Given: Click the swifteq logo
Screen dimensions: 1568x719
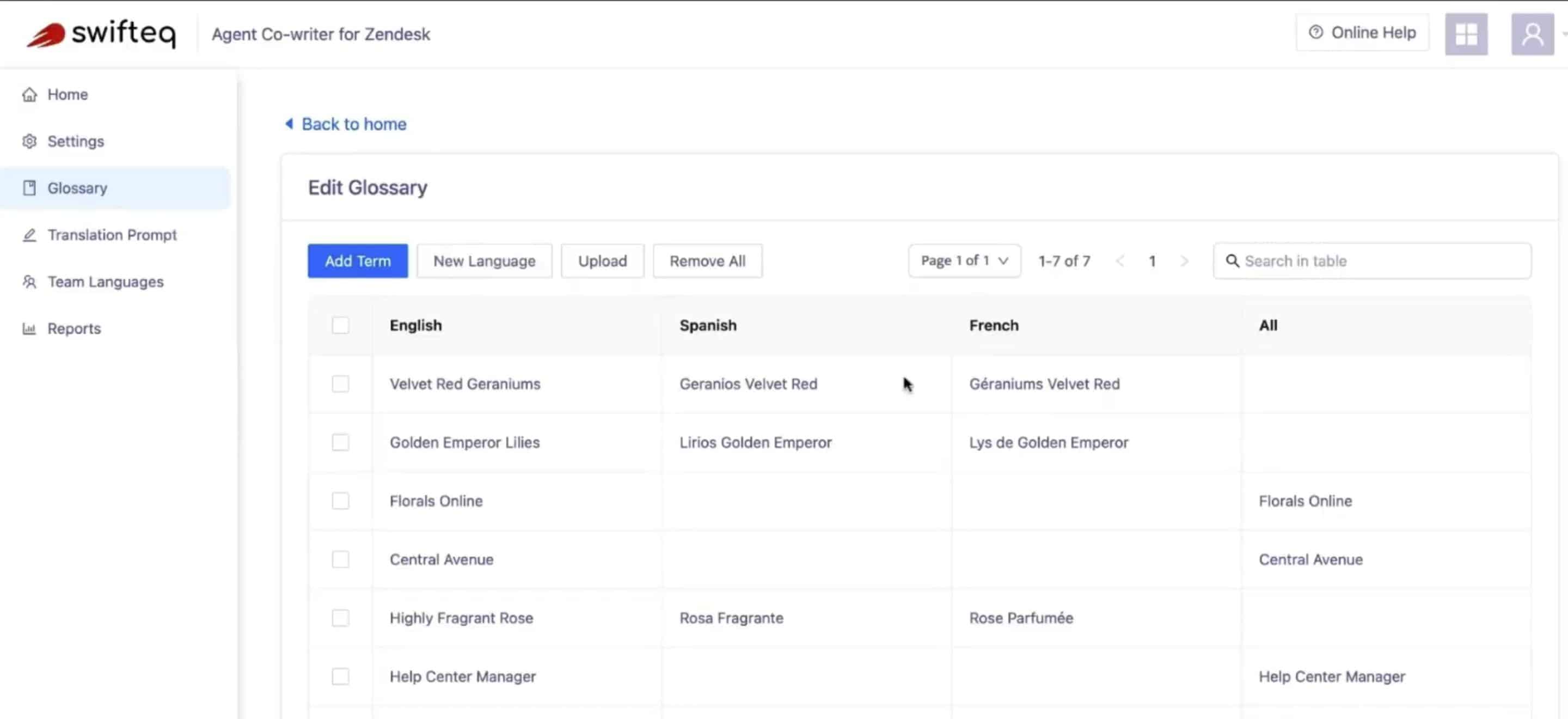Looking at the screenshot, I should (x=102, y=33).
